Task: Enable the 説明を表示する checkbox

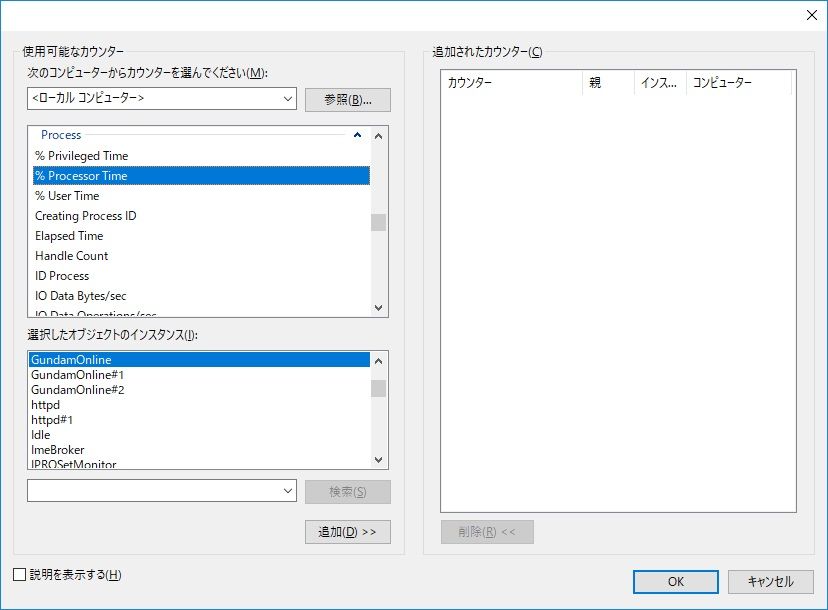Action: 21,575
